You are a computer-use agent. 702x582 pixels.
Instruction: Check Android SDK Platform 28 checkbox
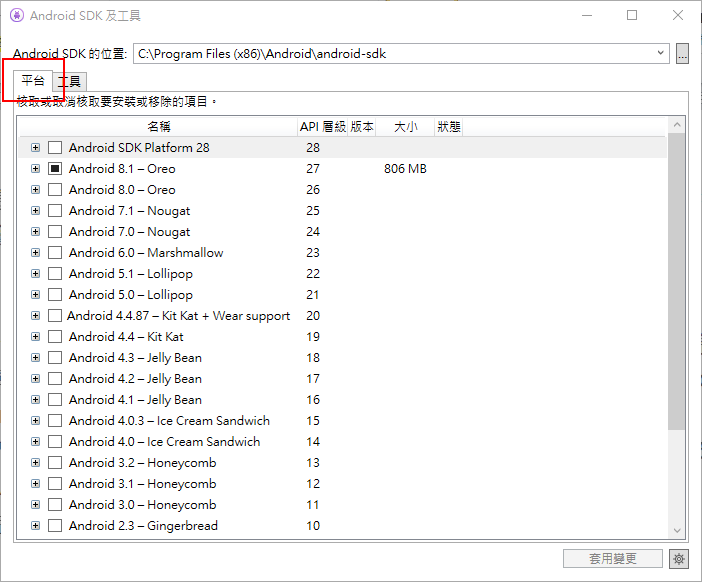(55, 147)
